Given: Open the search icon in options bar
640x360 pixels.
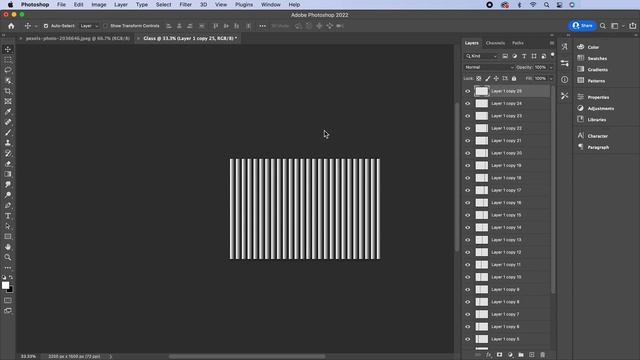Looking at the screenshot, I should point(603,26).
